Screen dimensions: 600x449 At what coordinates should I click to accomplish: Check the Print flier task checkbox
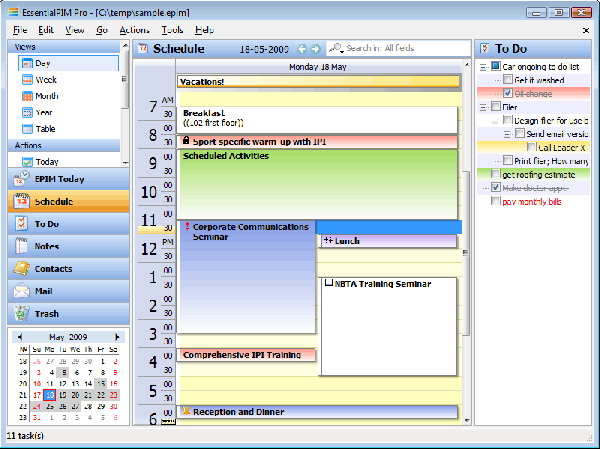508,160
